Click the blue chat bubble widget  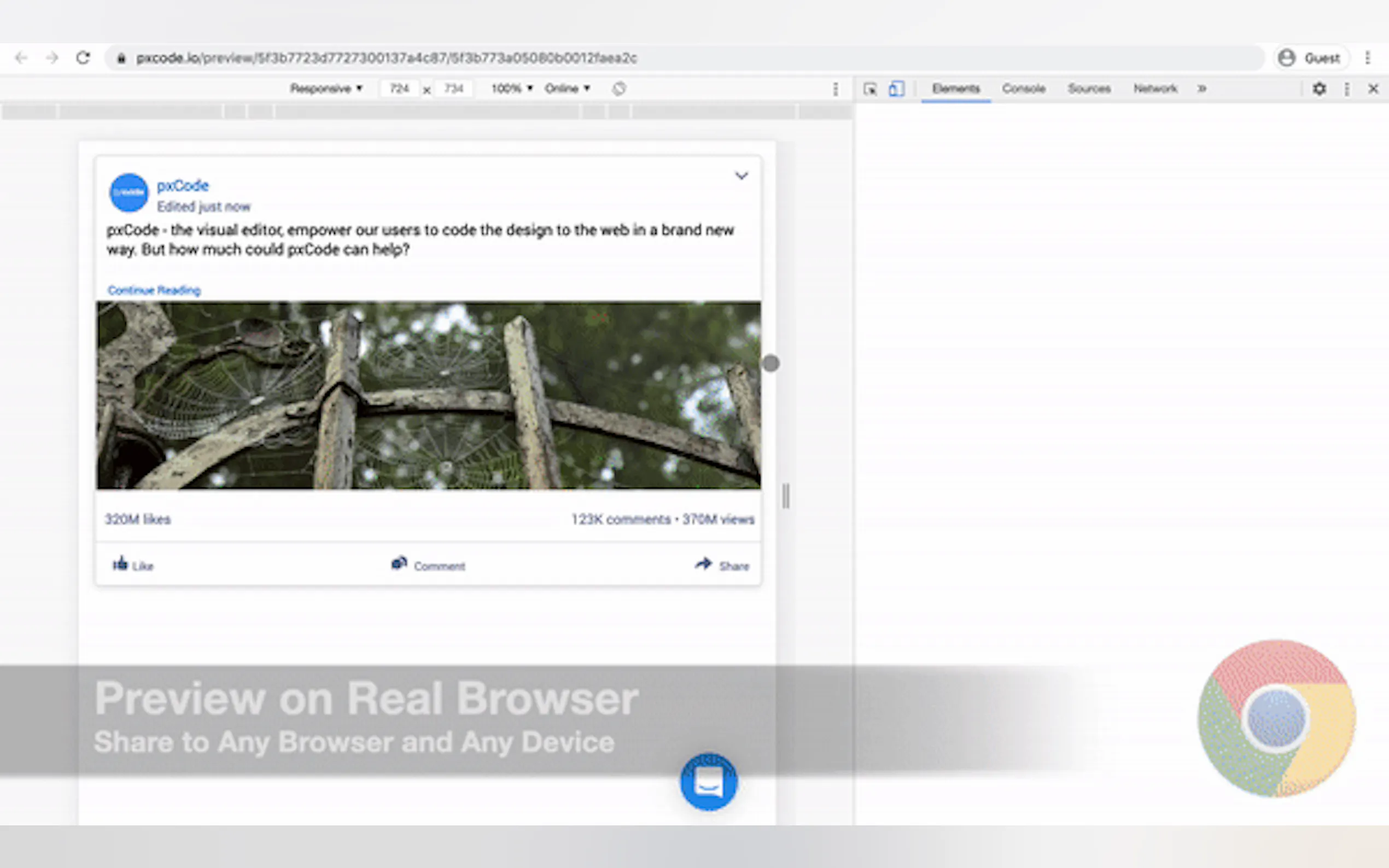(708, 782)
